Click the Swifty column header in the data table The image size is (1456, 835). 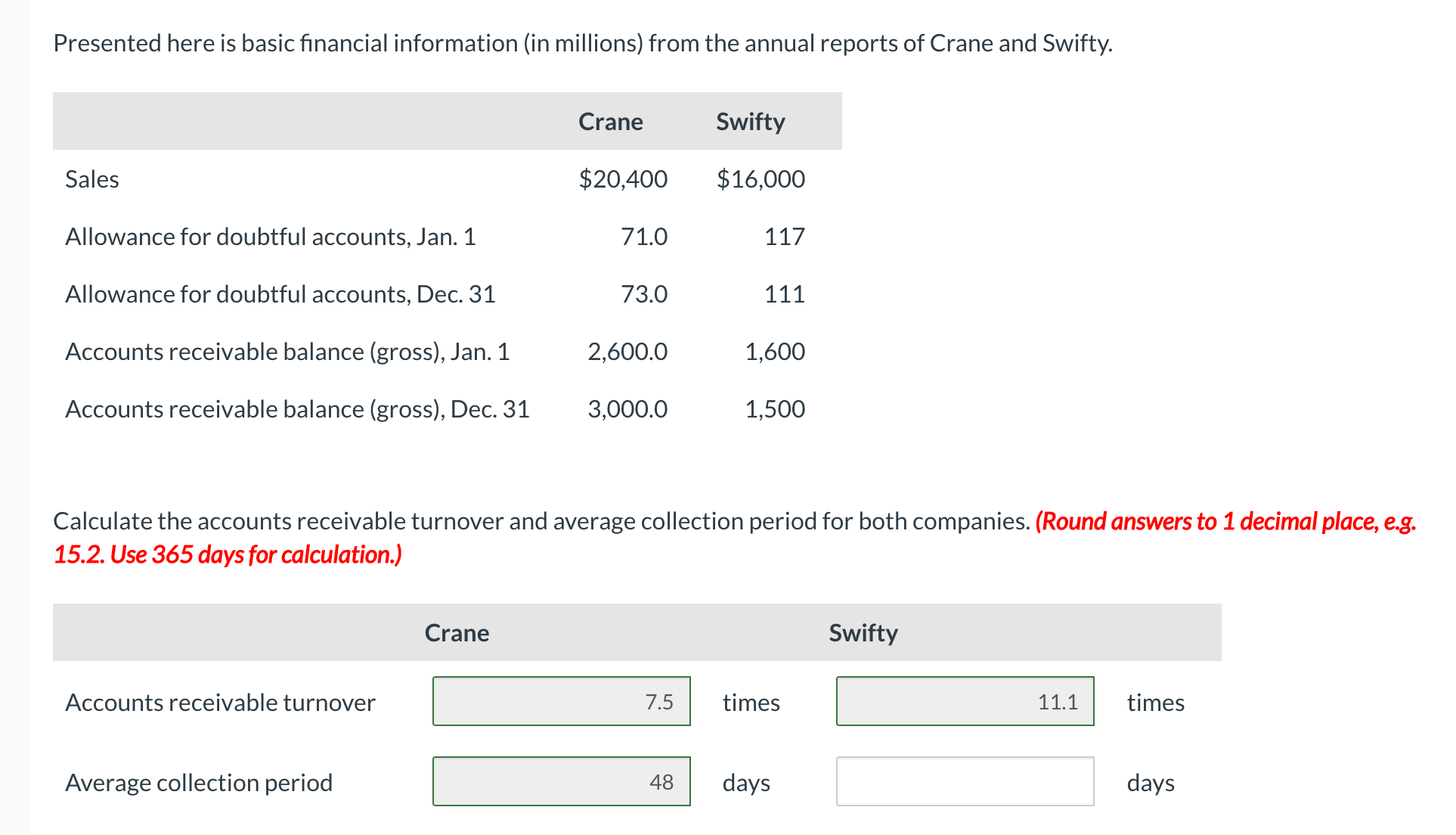point(749,121)
